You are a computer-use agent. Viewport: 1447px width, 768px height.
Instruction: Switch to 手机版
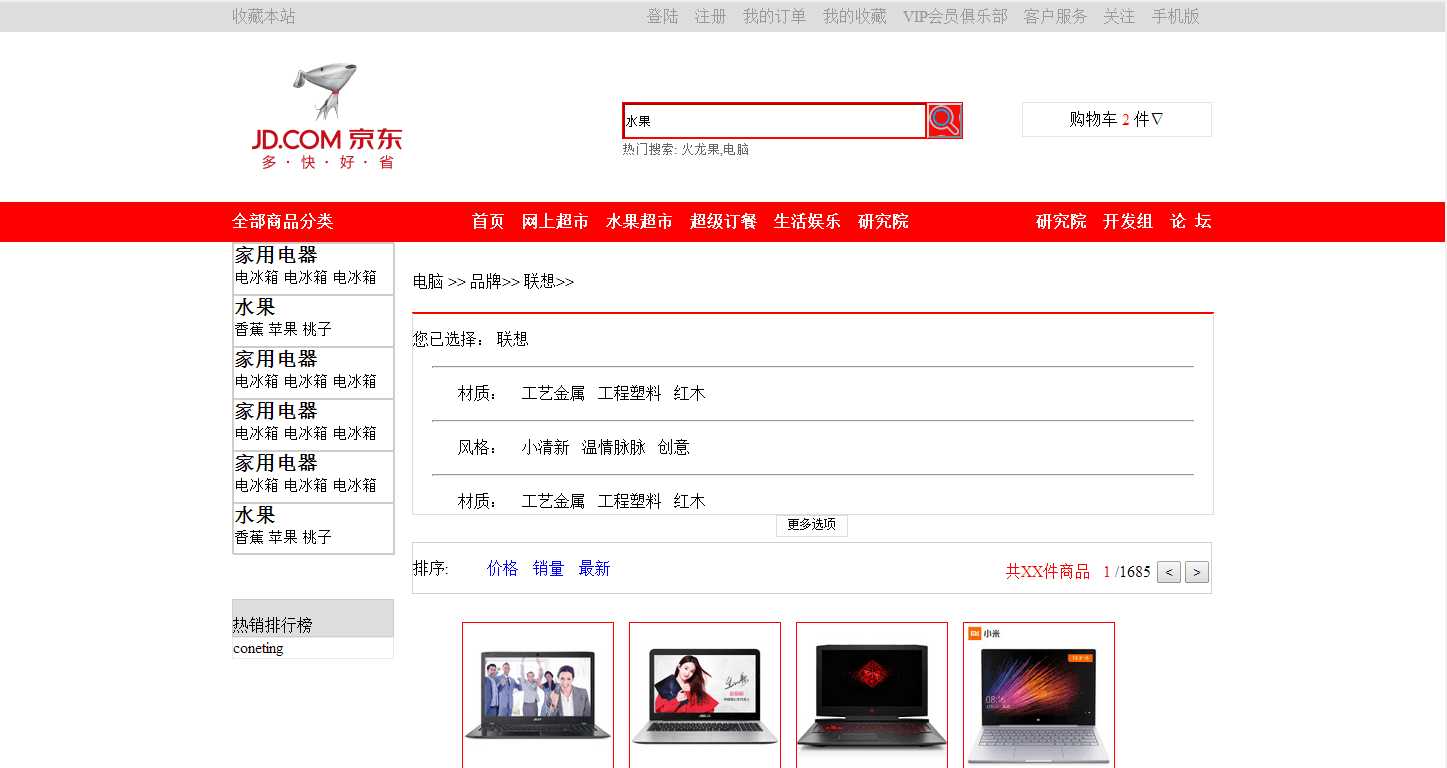pos(1176,16)
